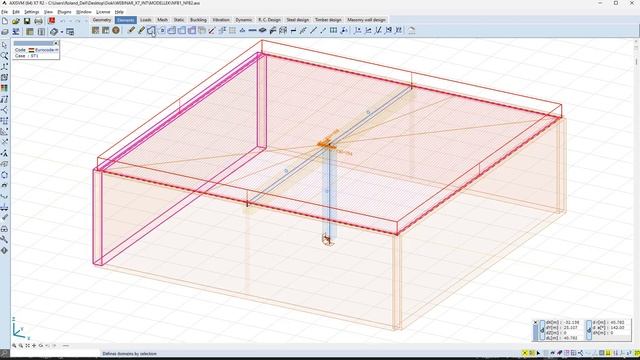Toggle relative Cartesian coordinates d button
The width and height of the screenshot is (640, 360).
pyautogui.click(x=542, y=330)
